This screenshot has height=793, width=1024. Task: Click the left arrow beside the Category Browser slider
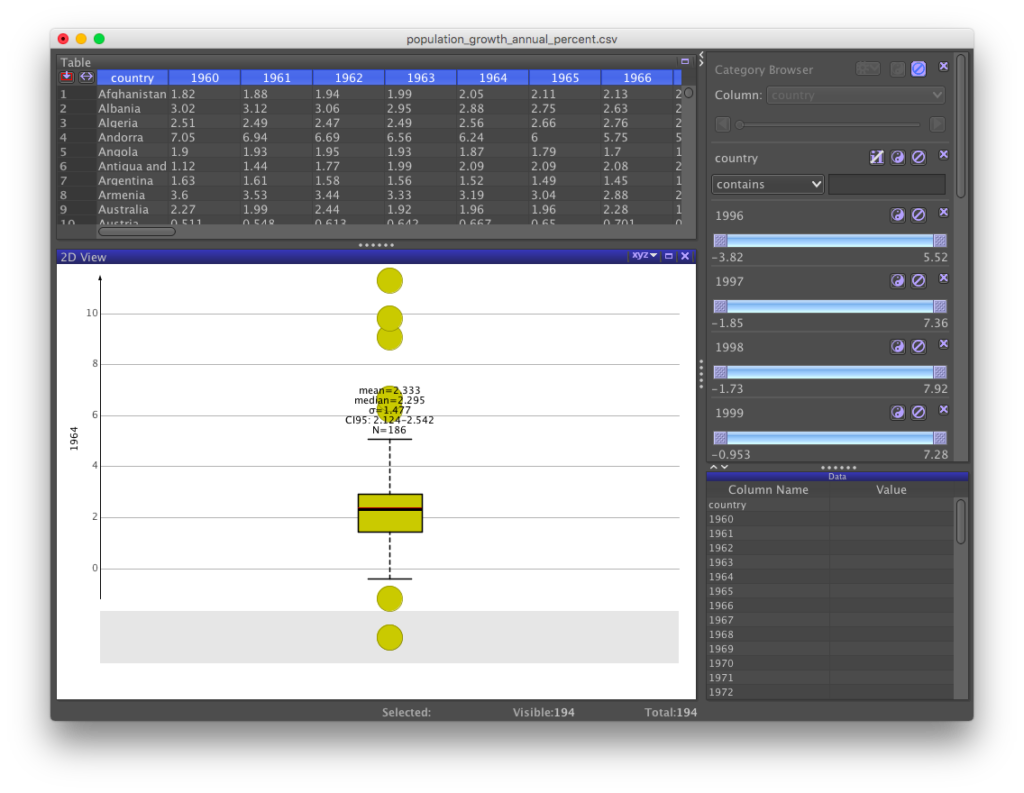(722, 123)
